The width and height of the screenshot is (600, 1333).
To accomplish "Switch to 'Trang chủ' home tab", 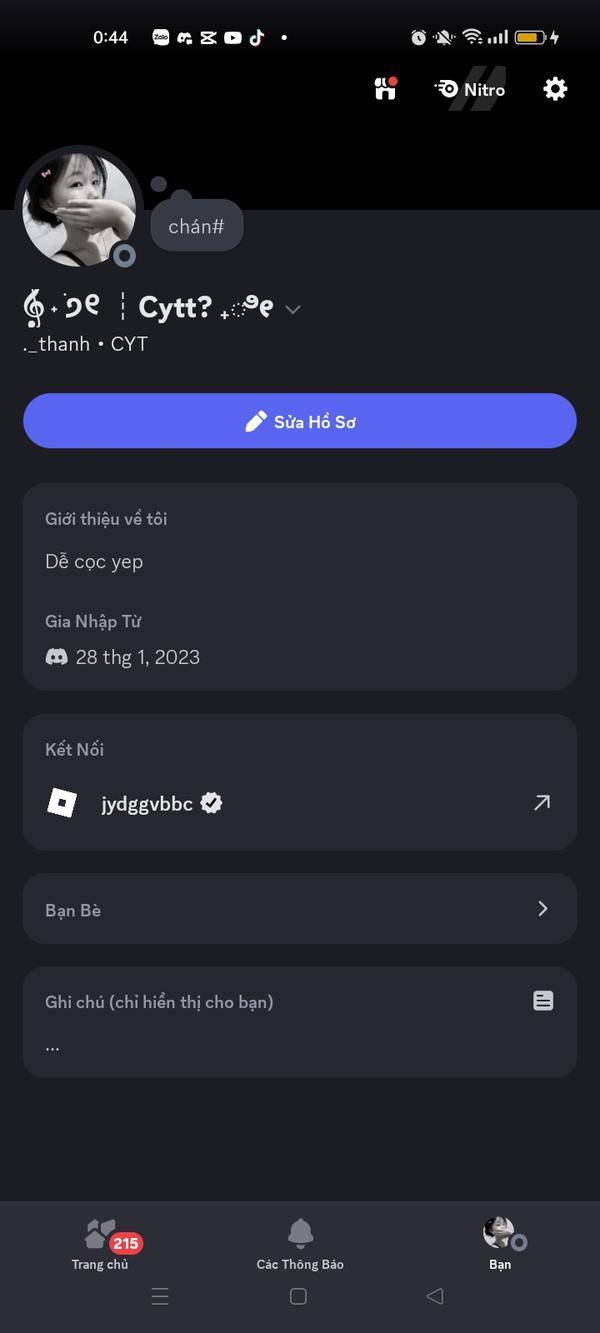I will coord(100,1244).
